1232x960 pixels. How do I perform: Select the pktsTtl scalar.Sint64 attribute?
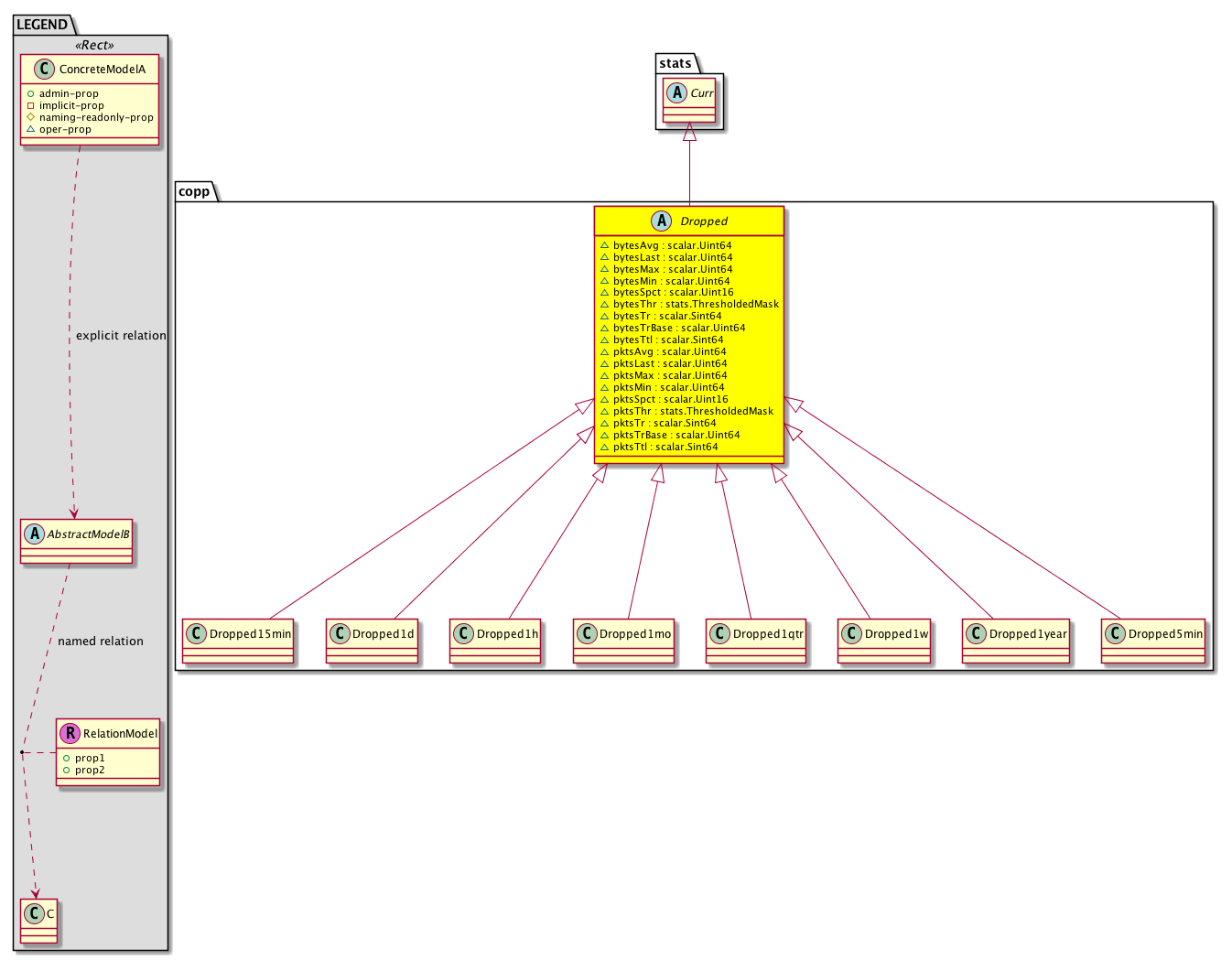[665, 448]
